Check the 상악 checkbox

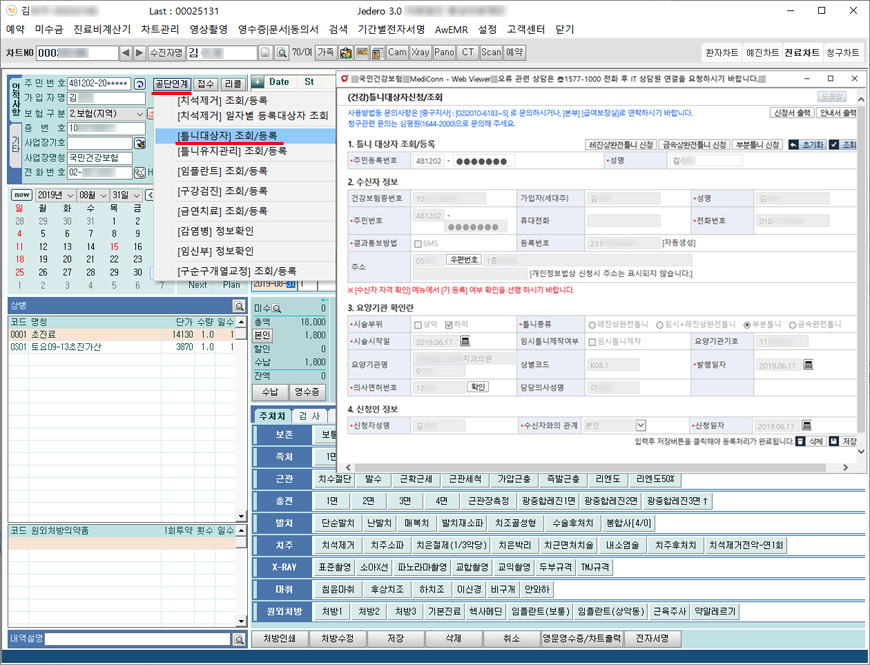click(419, 325)
